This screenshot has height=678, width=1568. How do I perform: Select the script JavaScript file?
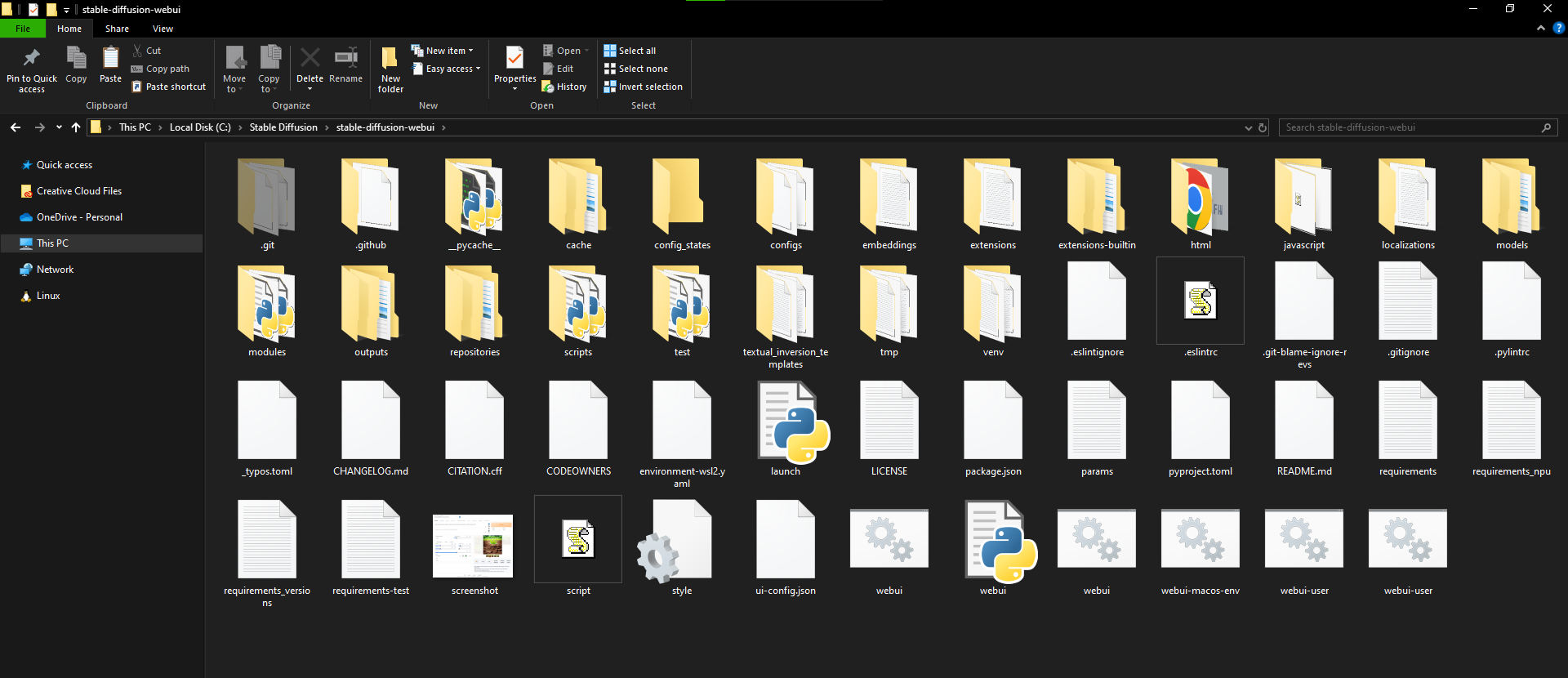coord(578,546)
